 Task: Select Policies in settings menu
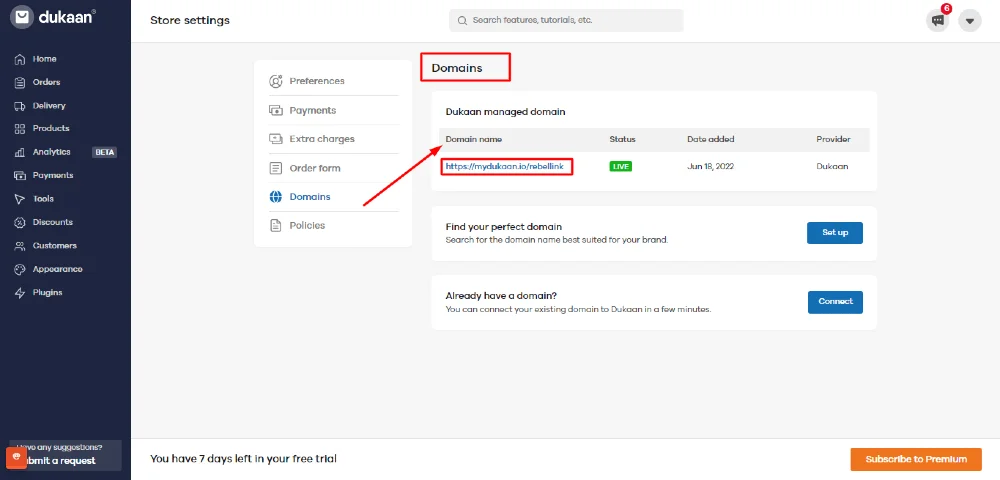tap(307, 226)
